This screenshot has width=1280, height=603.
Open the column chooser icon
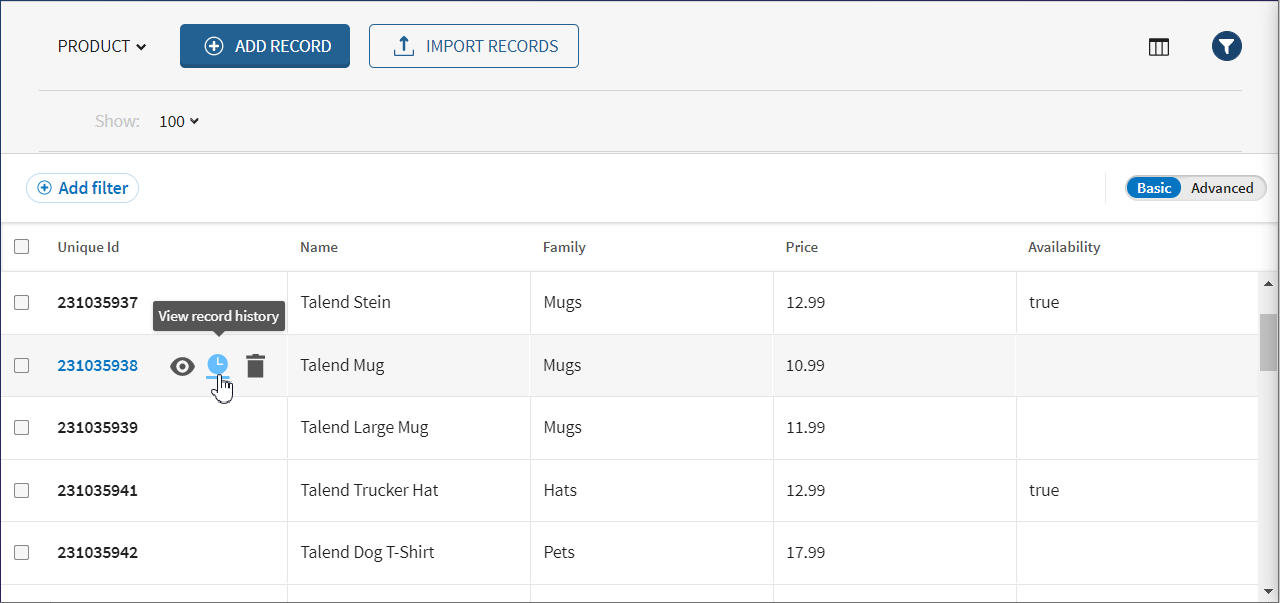[x=1159, y=47]
